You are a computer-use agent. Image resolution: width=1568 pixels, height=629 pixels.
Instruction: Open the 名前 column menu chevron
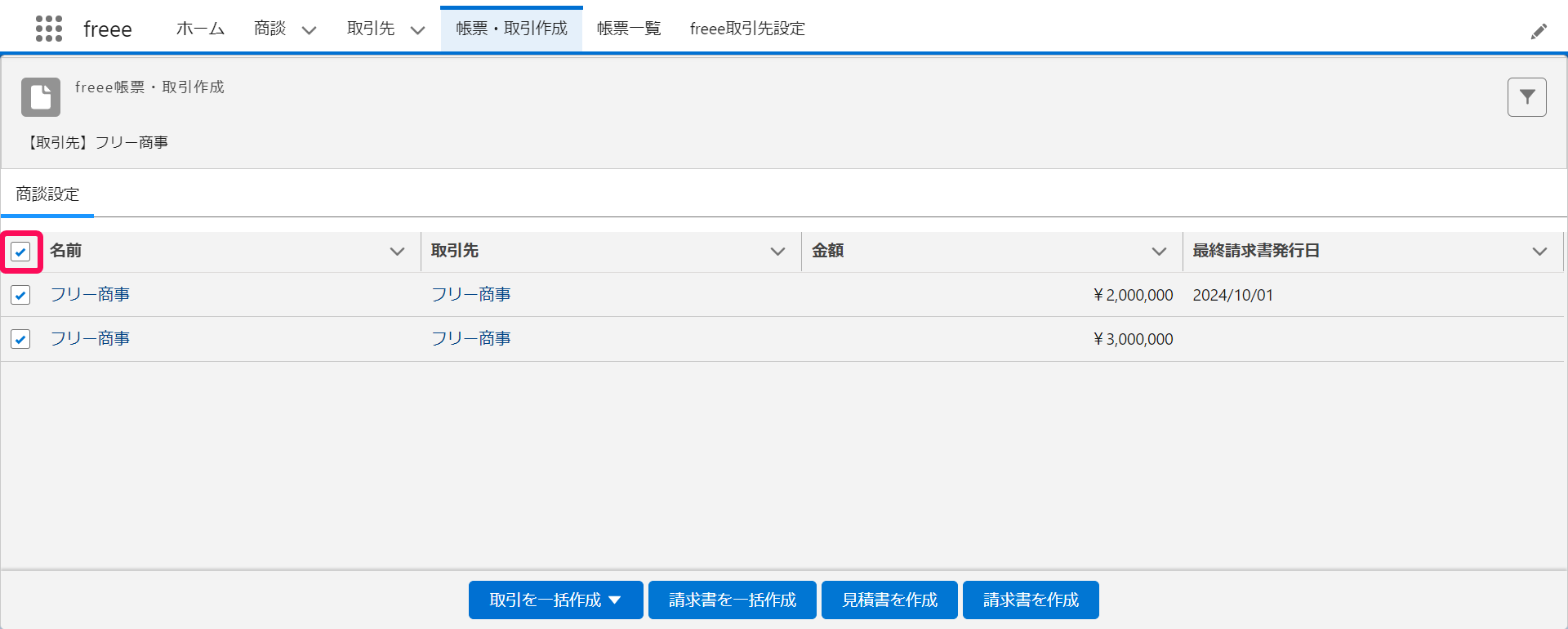(398, 252)
